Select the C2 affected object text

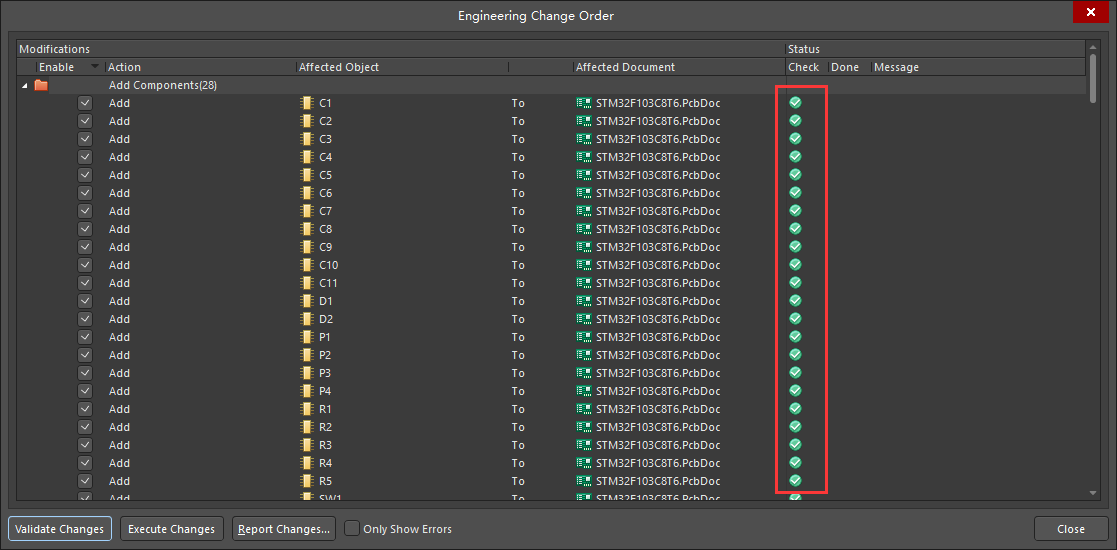(324, 121)
